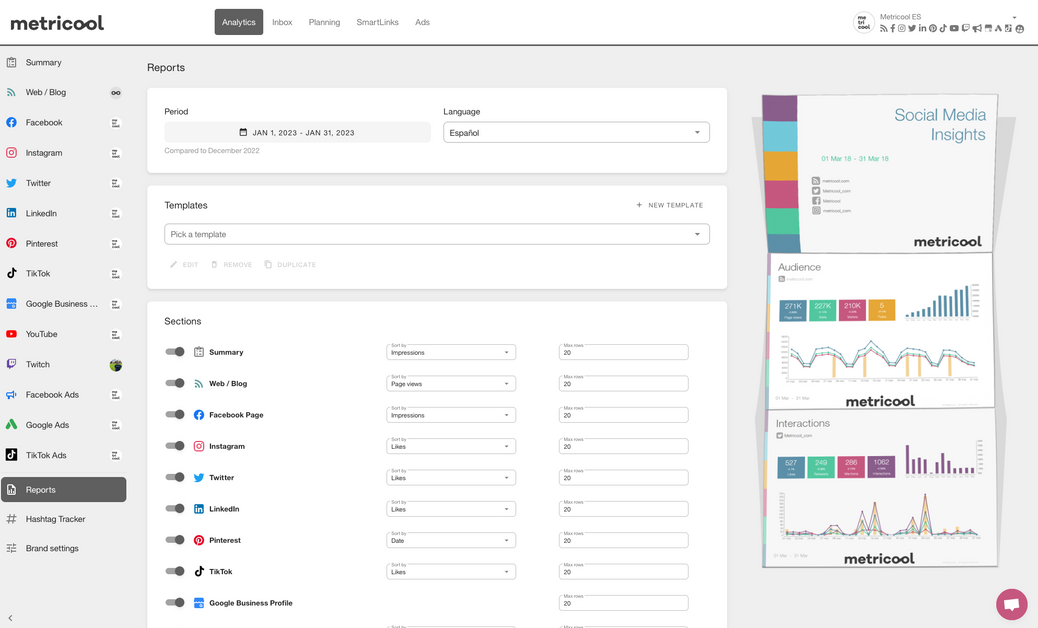Click the calendar icon in the Period field
This screenshot has height=628, width=1038.
point(243,132)
